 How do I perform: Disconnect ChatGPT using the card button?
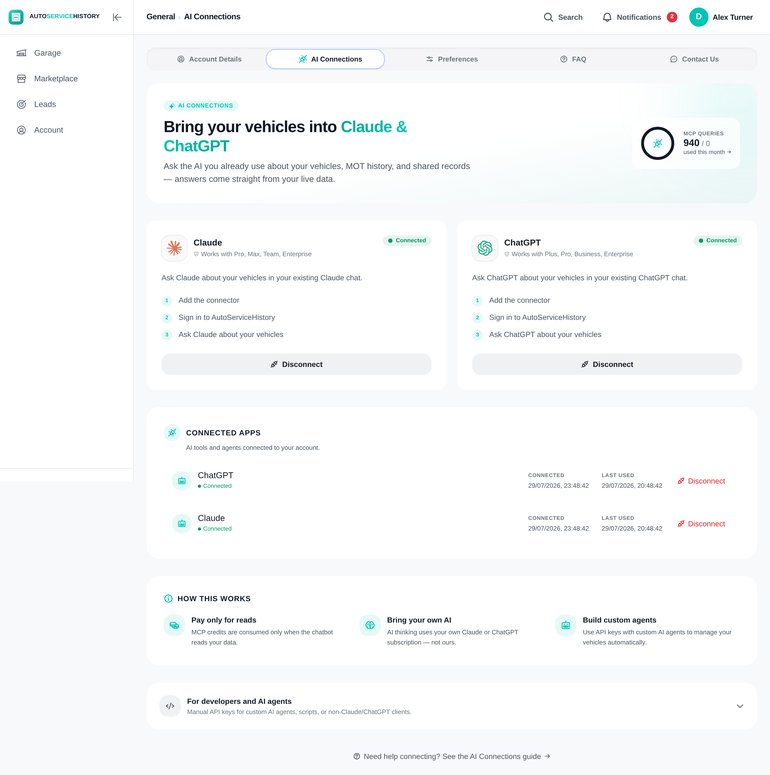click(x=607, y=364)
